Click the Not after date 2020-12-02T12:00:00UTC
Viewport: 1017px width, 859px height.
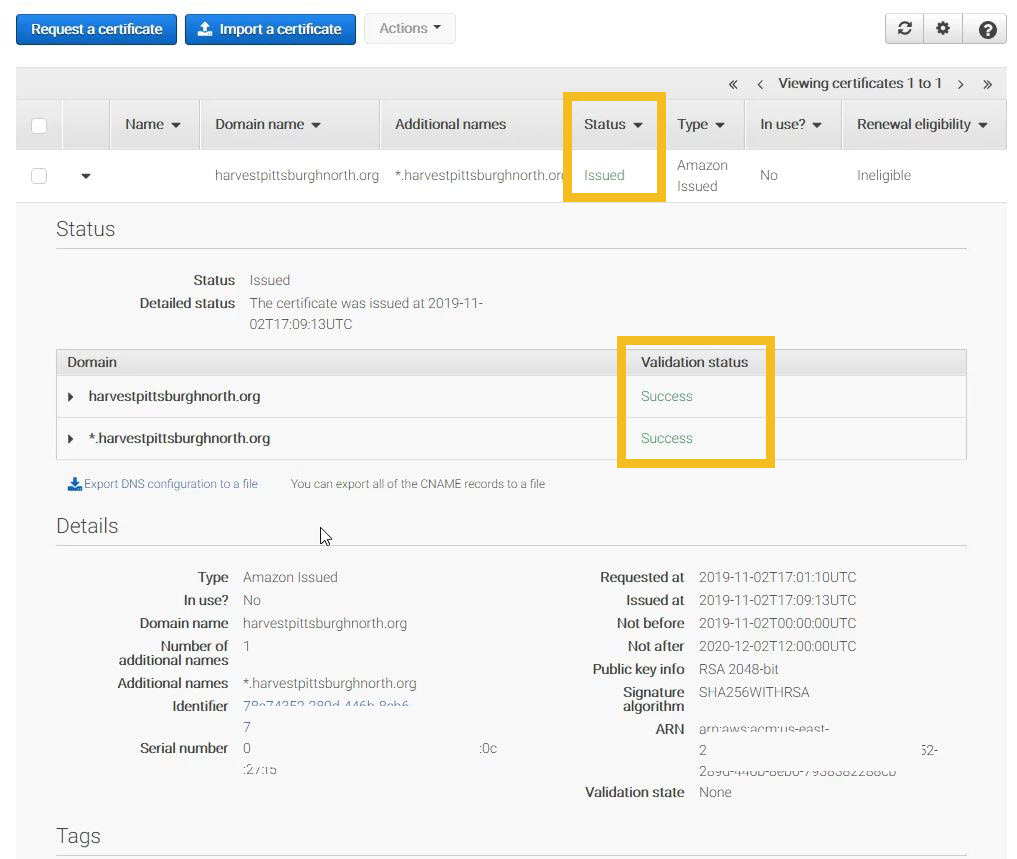pos(777,646)
